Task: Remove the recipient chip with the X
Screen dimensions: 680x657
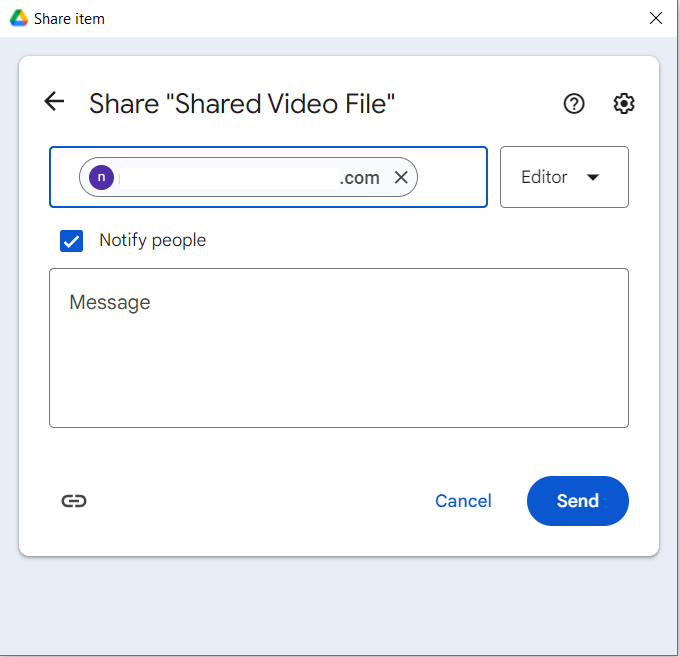Action: 401,177
